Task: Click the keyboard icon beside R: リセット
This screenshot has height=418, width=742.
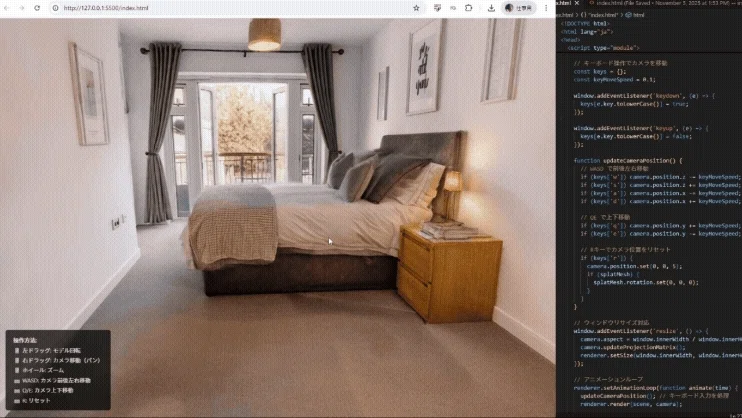Action: coord(17,401)
